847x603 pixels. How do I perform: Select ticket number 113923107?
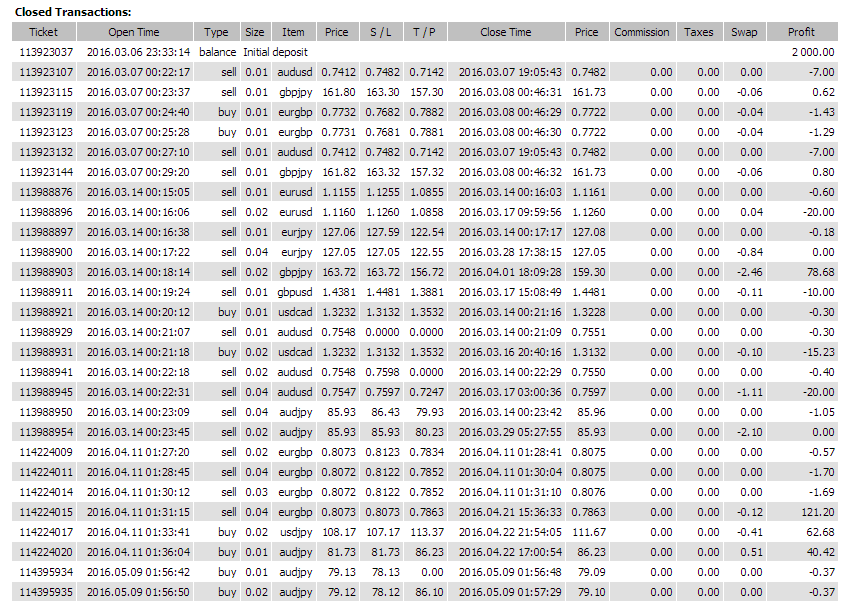pyautogui.click(x=46, y=72)
